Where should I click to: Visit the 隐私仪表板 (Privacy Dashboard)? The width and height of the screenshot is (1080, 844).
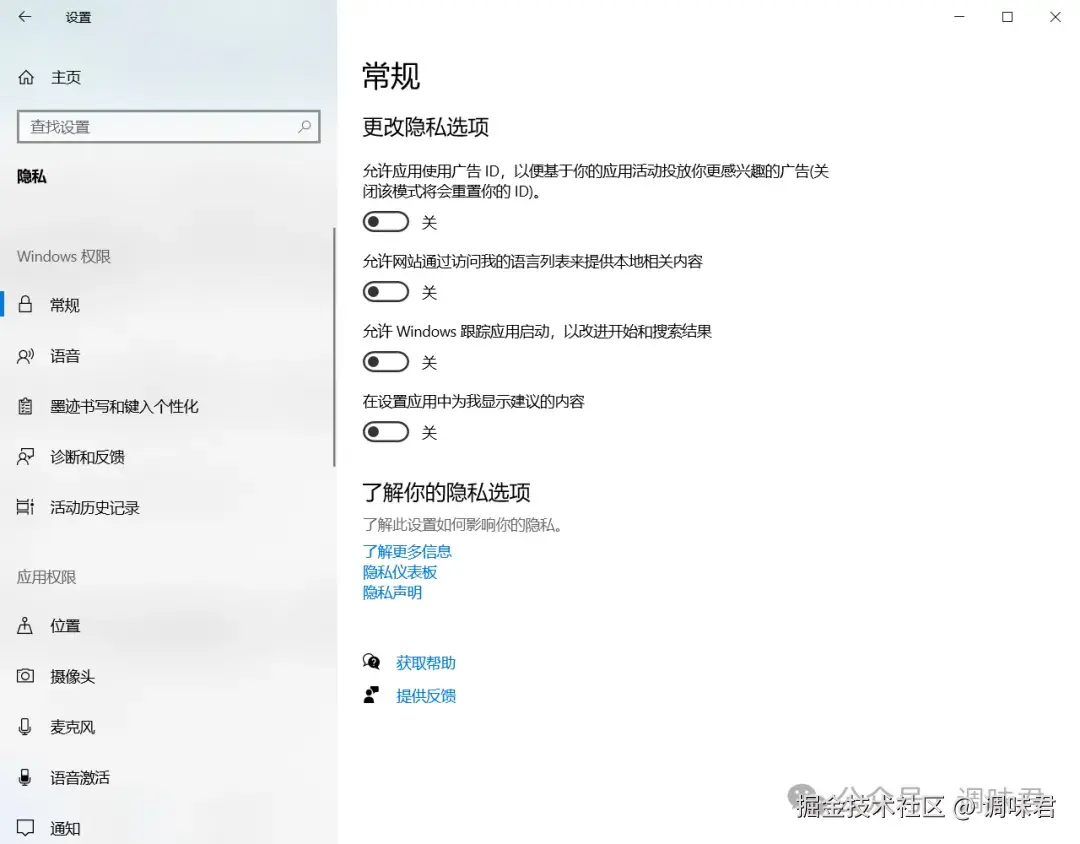tap(400, 571)
